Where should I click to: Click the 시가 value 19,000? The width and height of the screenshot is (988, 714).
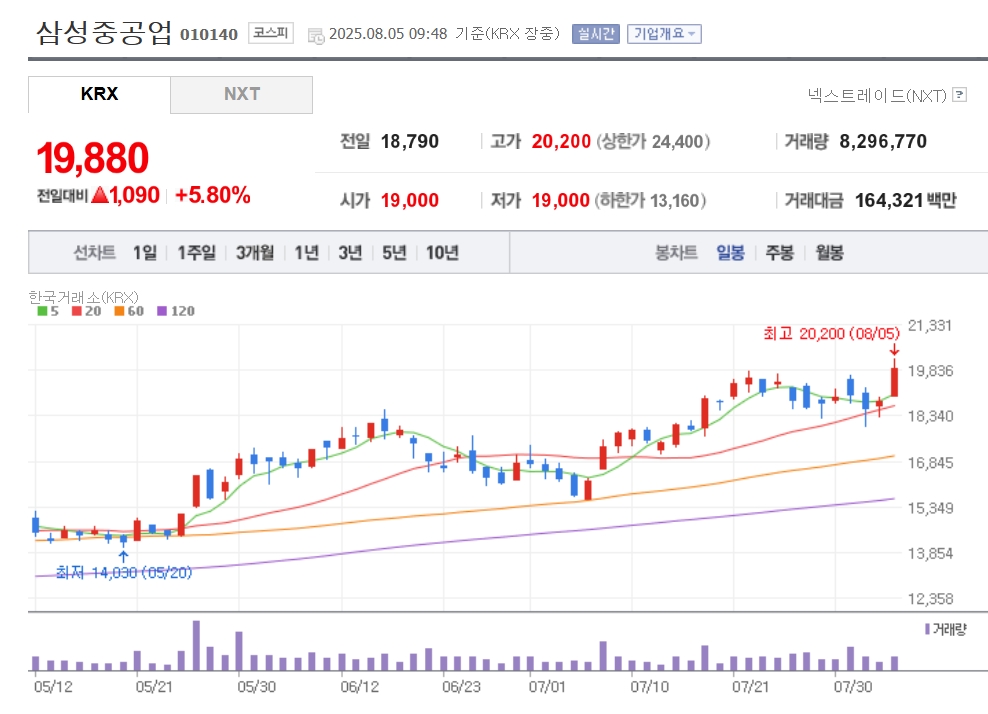click(410, 200)
